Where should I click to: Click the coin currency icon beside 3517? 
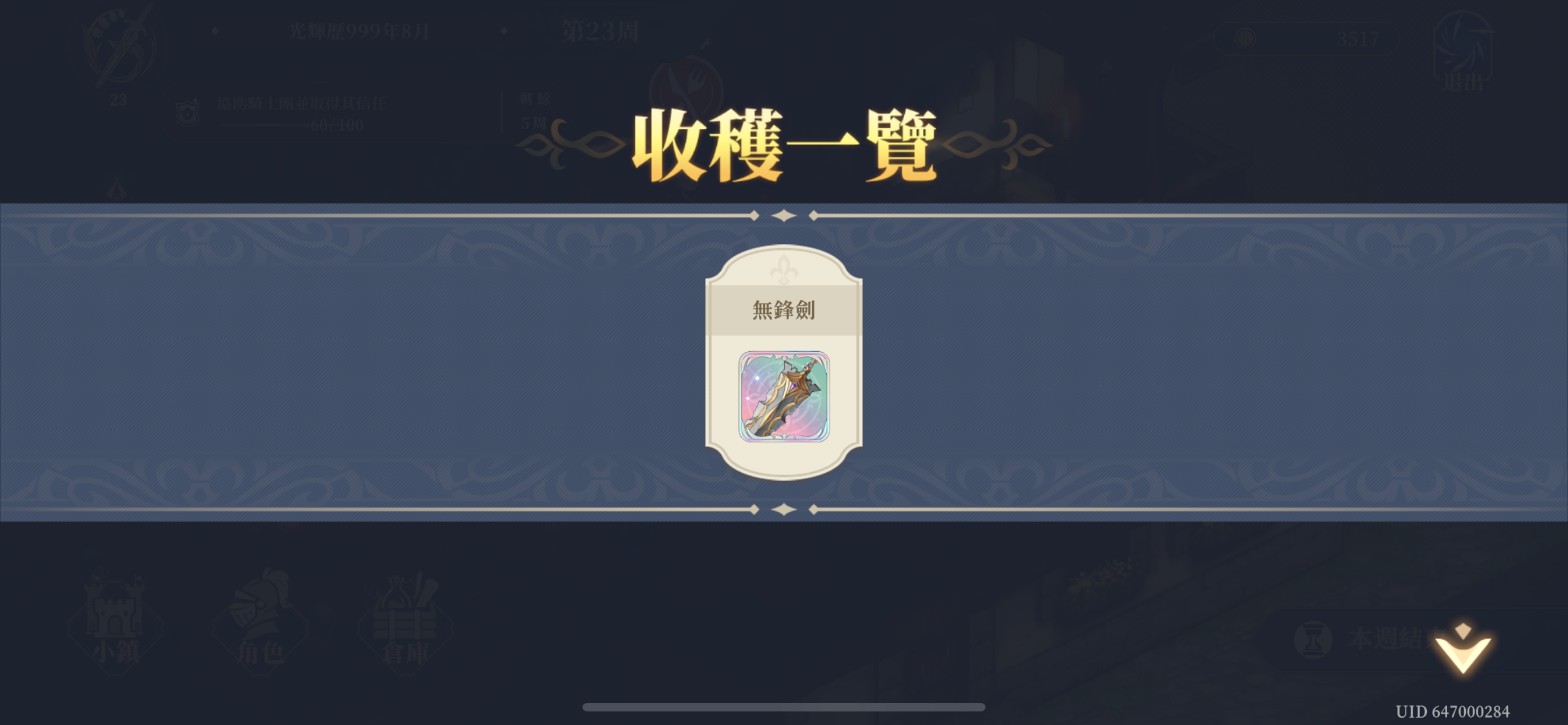(1245, 38)
